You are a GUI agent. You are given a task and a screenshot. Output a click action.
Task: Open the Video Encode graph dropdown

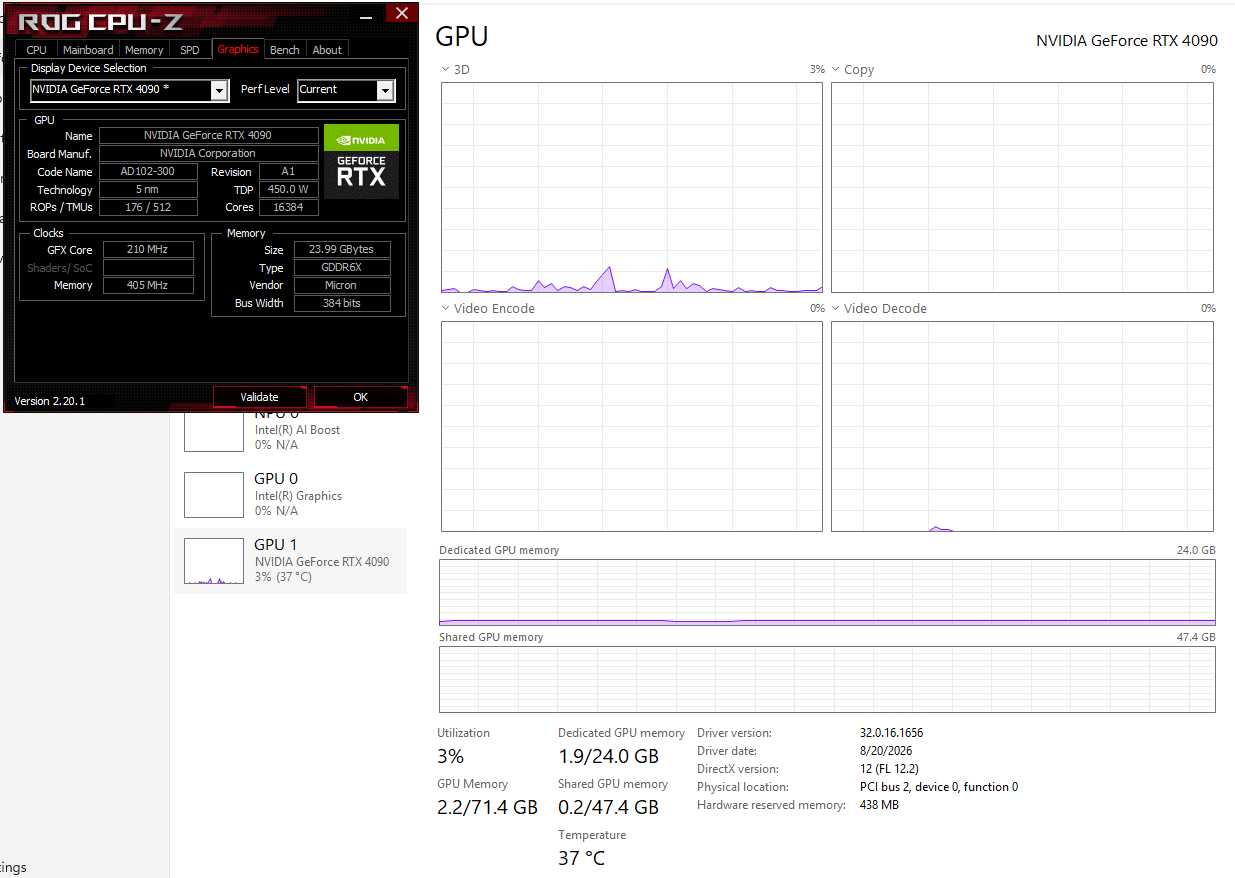point(446,309)
